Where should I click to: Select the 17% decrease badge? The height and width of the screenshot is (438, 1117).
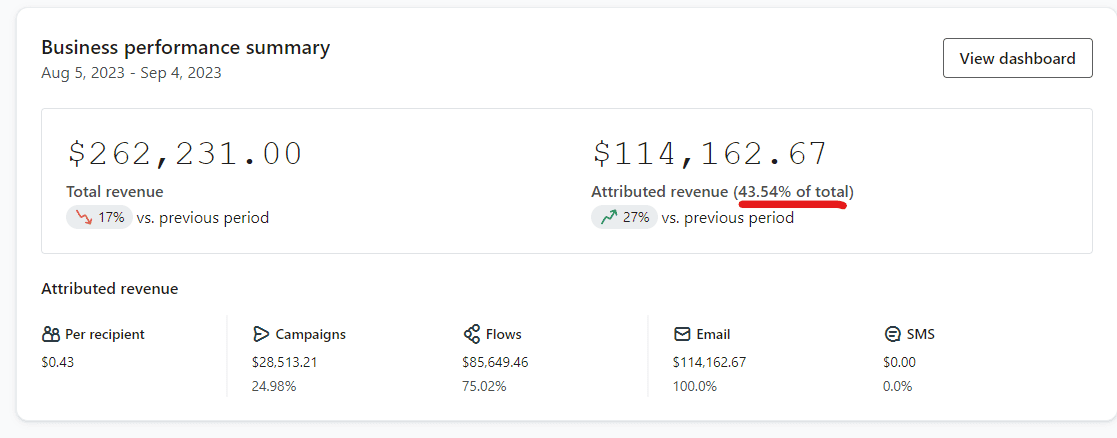click(x=99, y=217)
